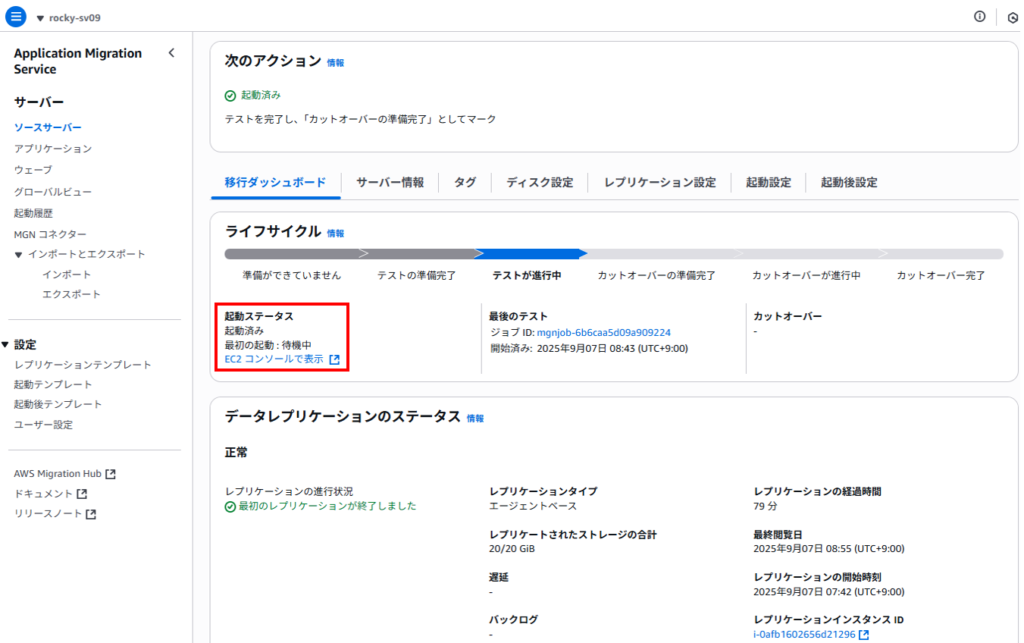Click 情報 link next to ライフサイクル
The height and width of the screenshot is (643, 1024).
(336, 234)
